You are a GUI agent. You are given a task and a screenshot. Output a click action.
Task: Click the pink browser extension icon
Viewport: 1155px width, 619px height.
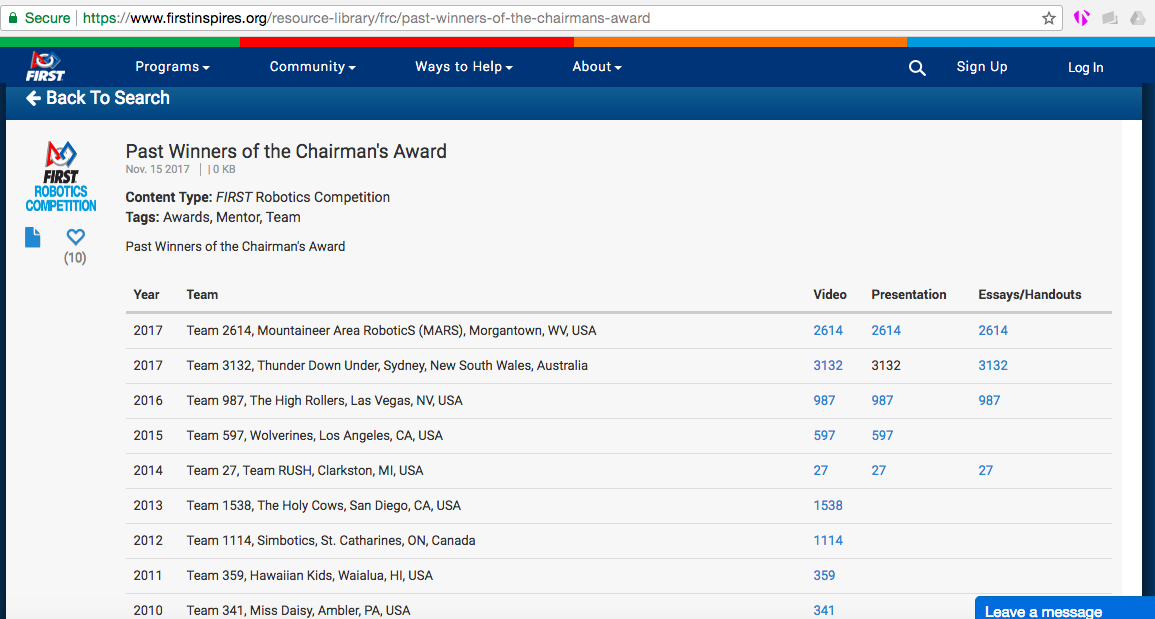point(1081,18)
